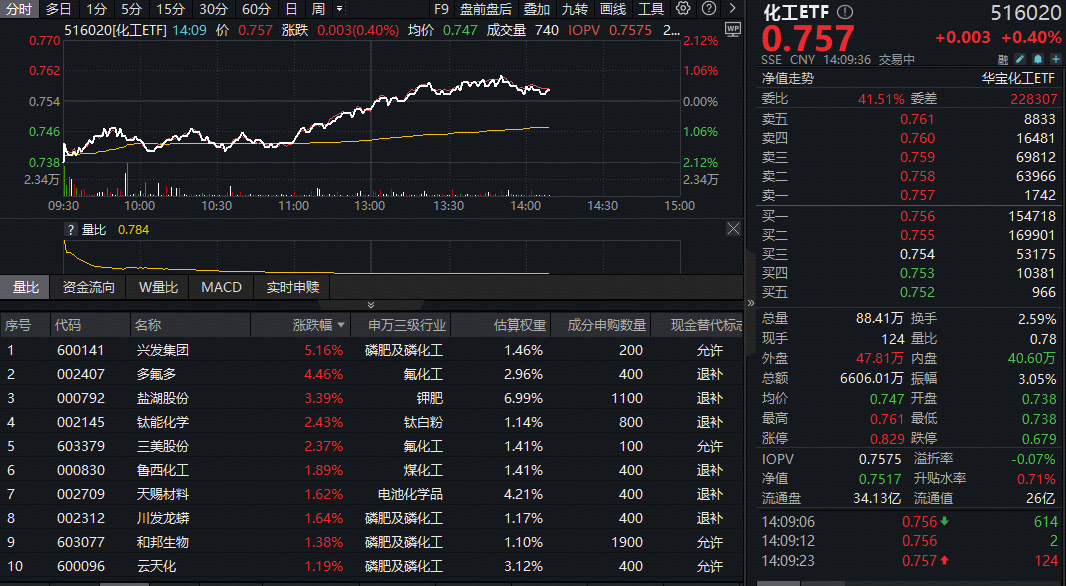Select 兴发集团 row in holdings table
The image size is (1066, 586).
coord(162,350)
